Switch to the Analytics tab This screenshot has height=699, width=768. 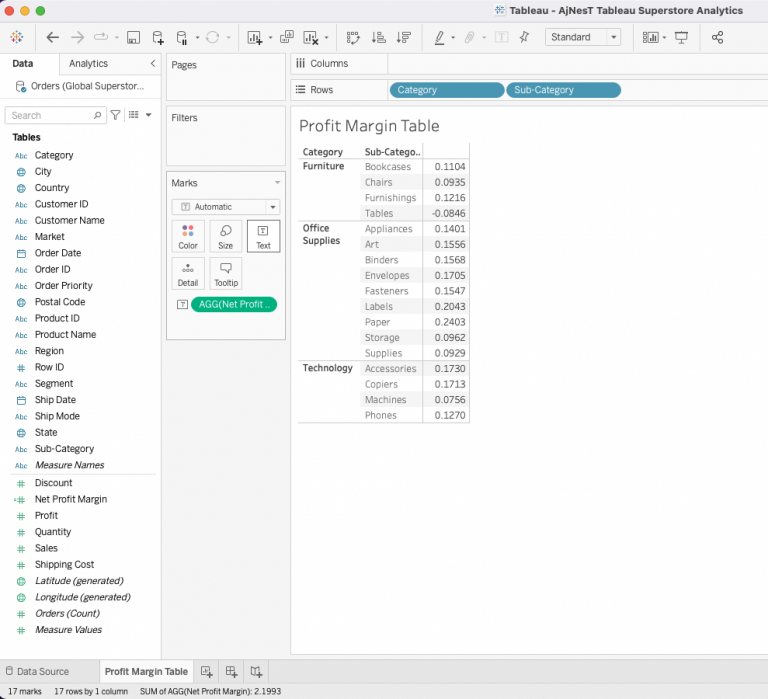(x=88, y=64)
